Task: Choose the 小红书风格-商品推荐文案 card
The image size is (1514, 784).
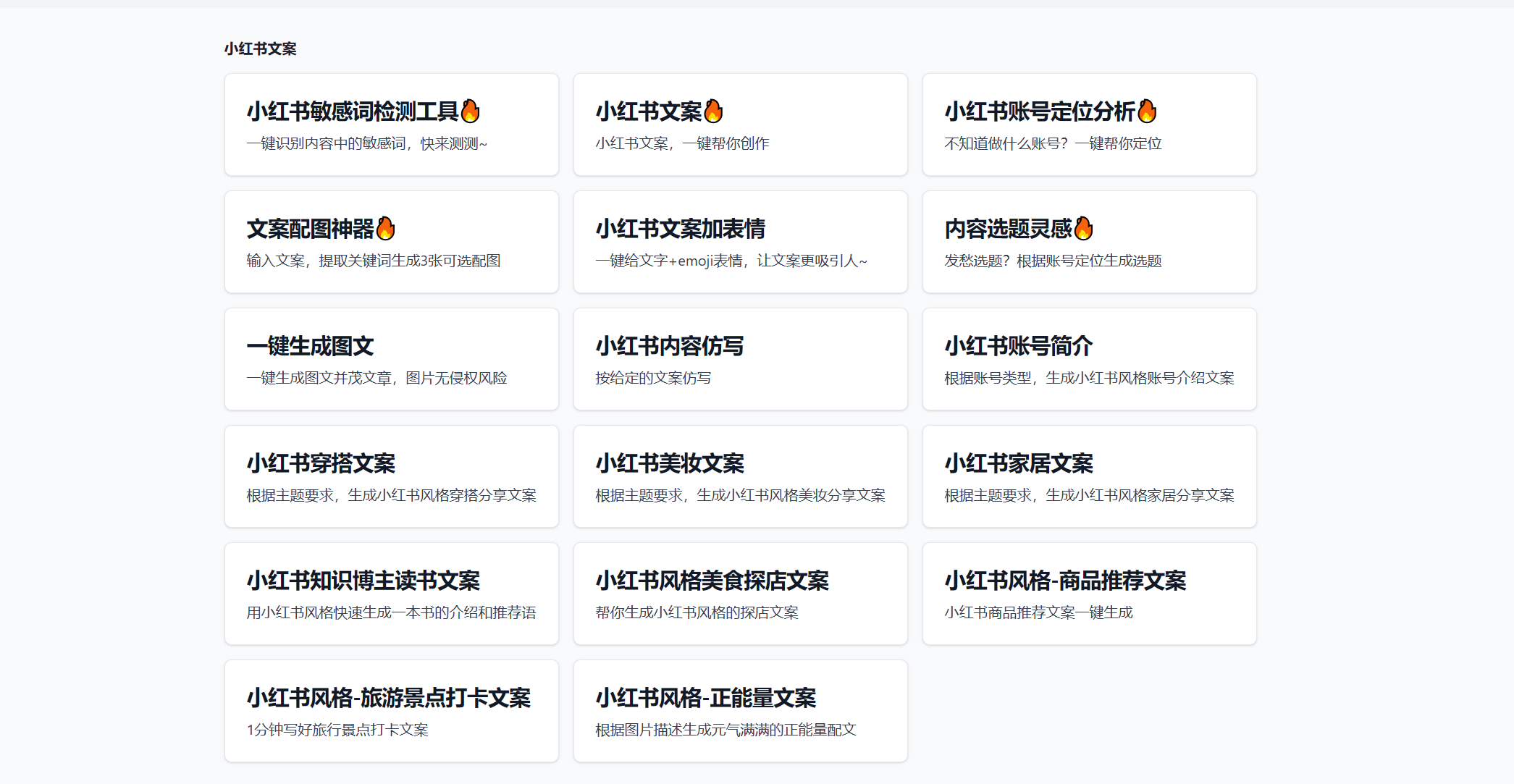Action: (x=1089, y=594)
